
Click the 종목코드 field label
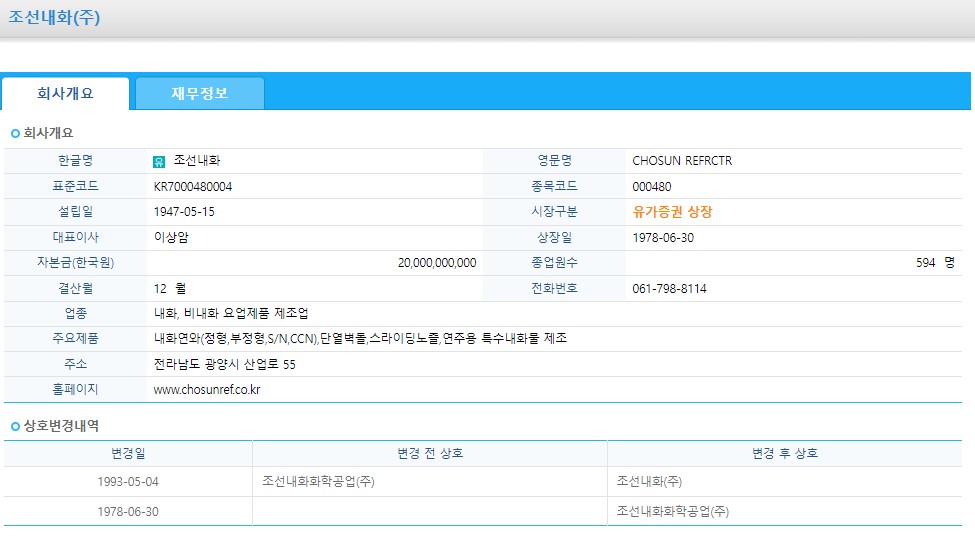(x=554, y=186)
